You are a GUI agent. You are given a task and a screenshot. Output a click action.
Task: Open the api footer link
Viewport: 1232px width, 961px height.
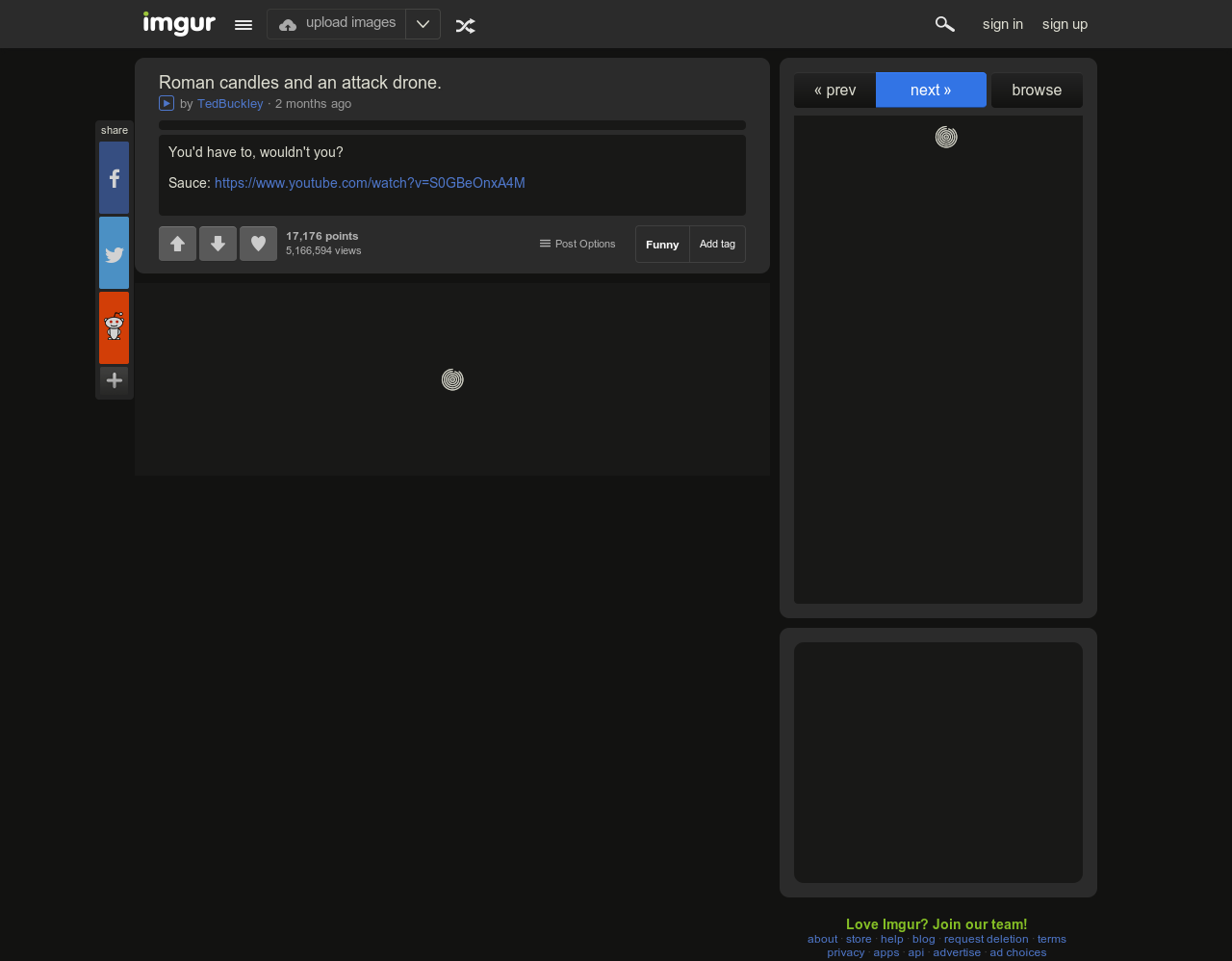point(916,952)
